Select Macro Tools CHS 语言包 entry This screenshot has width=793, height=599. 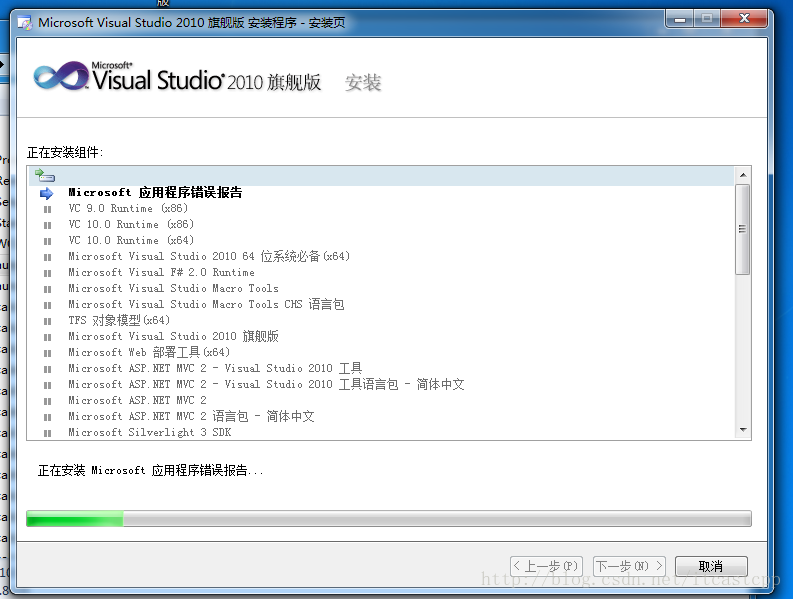click(206, 305)
